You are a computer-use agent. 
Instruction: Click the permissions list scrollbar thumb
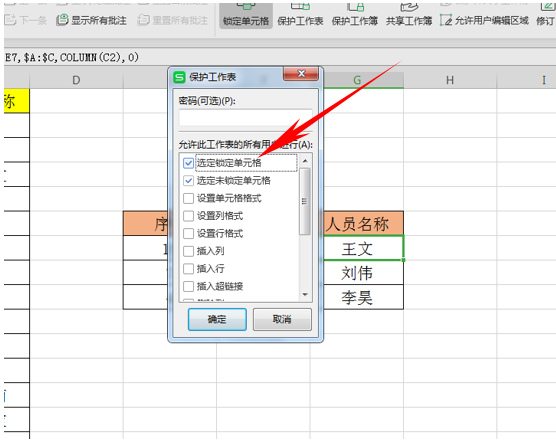pyautogui.click(x=305, y=201)
